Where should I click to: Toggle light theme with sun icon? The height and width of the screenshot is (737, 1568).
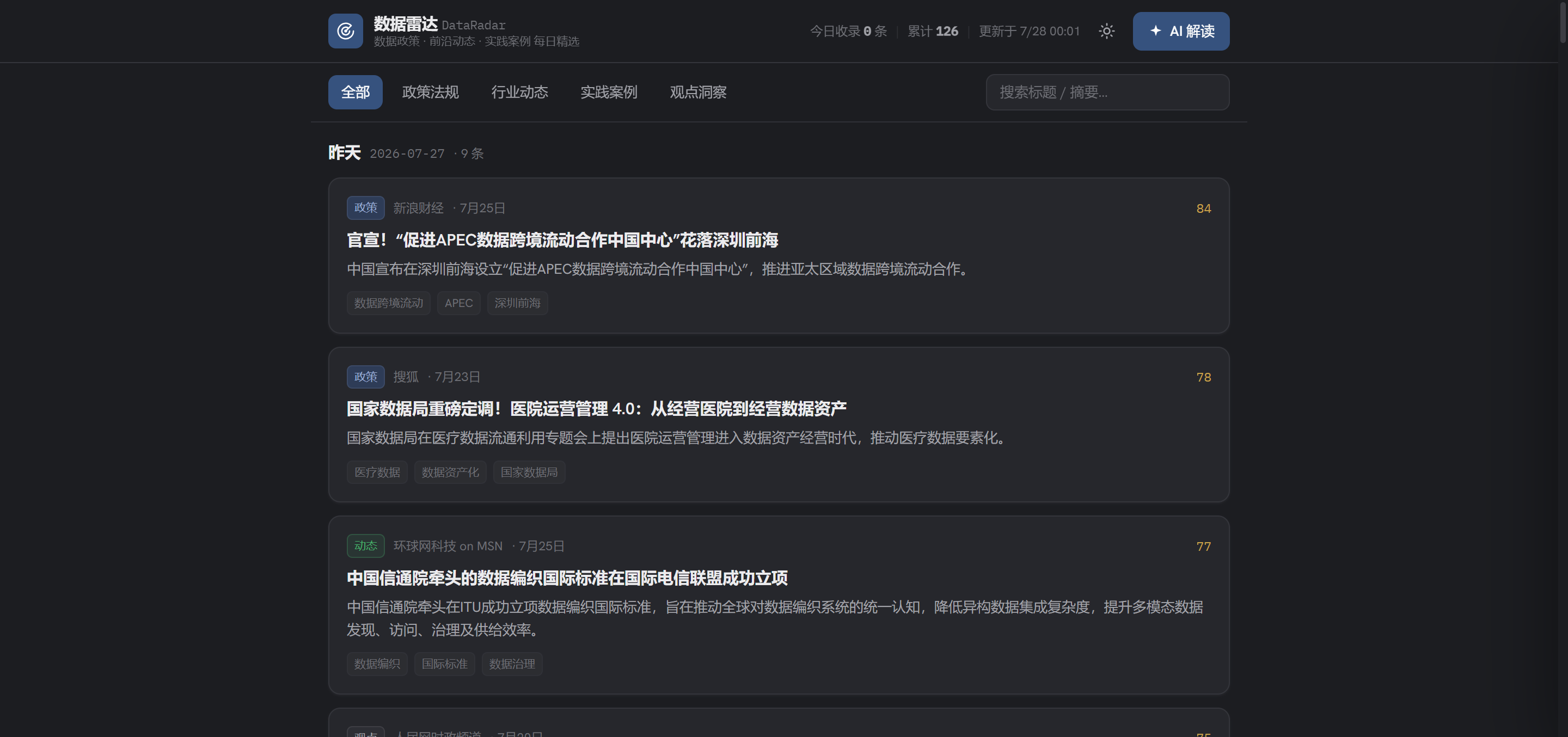(1106, 31)
